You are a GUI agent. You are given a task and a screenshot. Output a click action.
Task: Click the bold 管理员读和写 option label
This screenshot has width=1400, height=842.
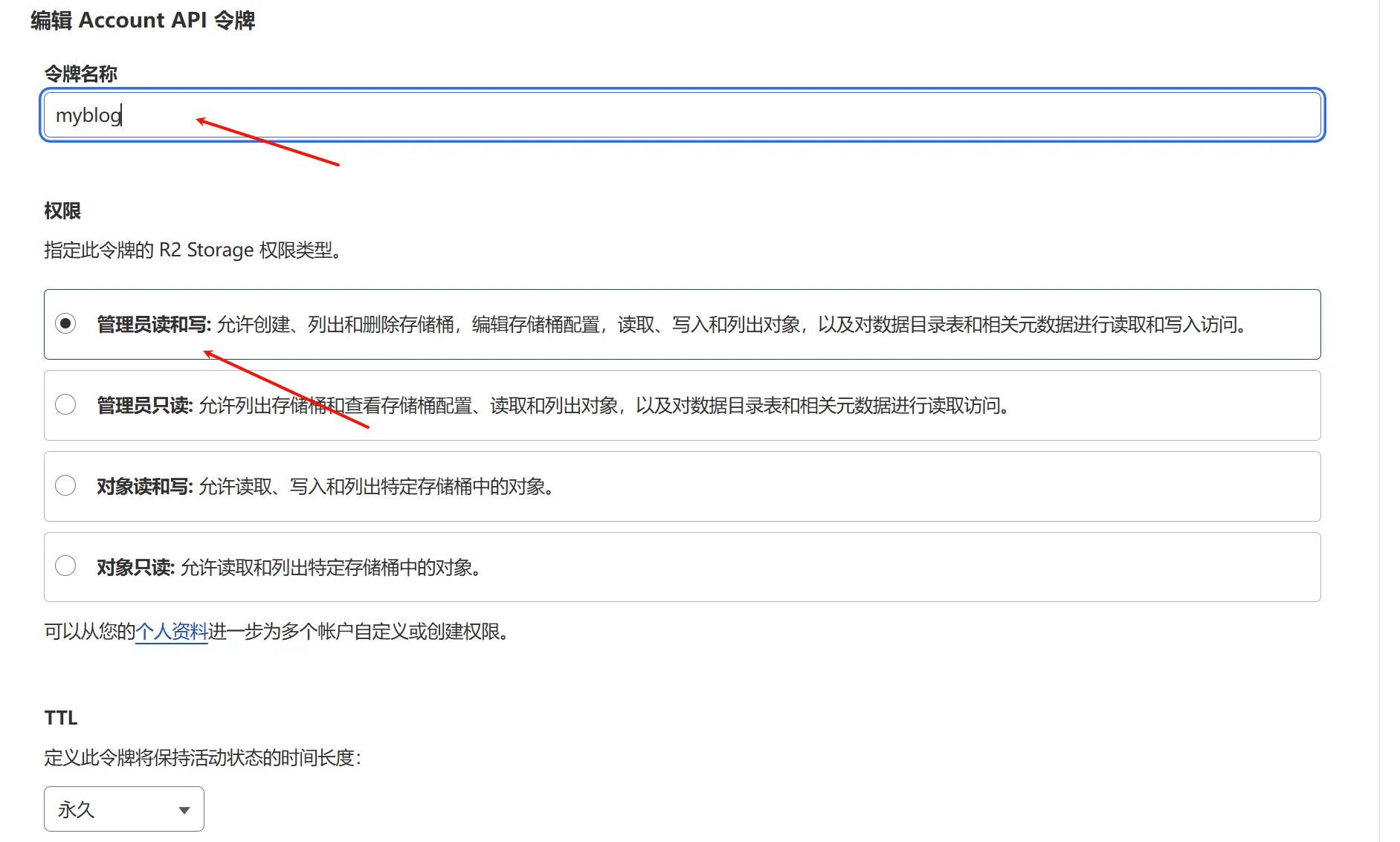[154, 324]
